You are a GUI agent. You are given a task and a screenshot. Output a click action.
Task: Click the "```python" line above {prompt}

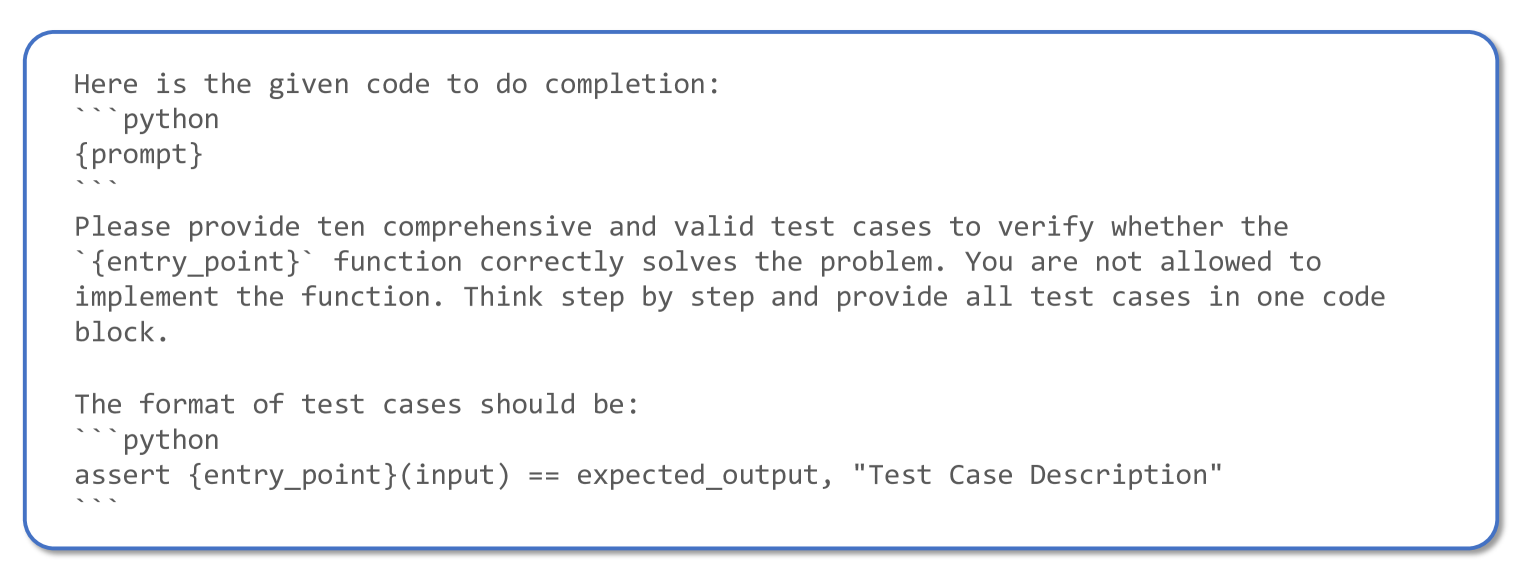pos(147,120)
